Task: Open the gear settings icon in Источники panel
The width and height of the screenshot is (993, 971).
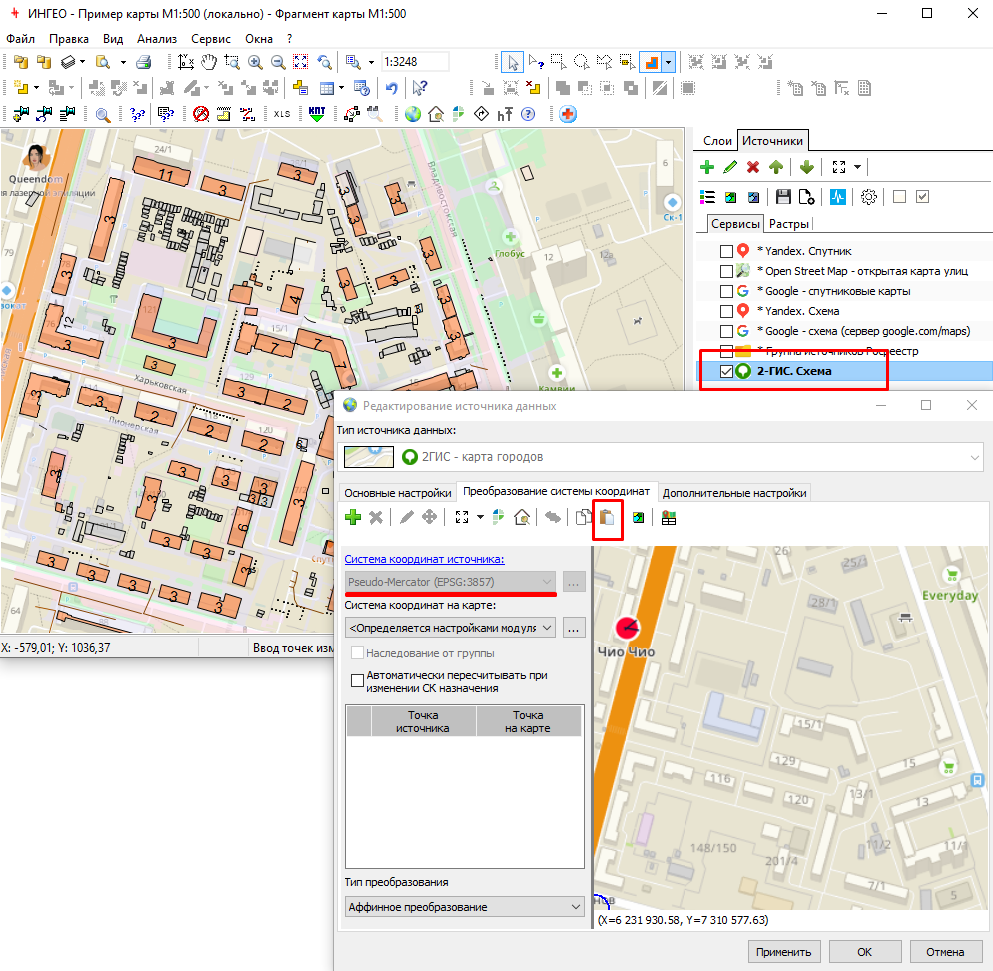Action: tap(868, 197)
